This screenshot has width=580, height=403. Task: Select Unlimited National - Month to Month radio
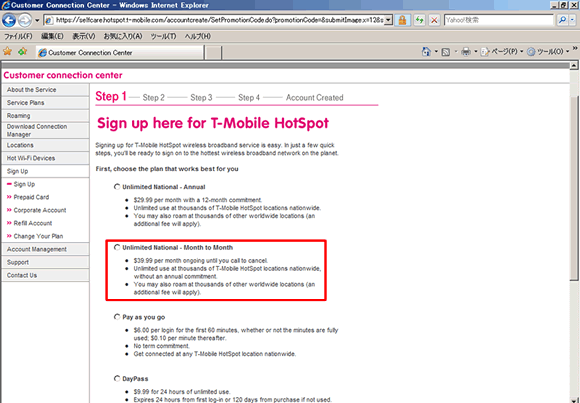click(117, 247)
